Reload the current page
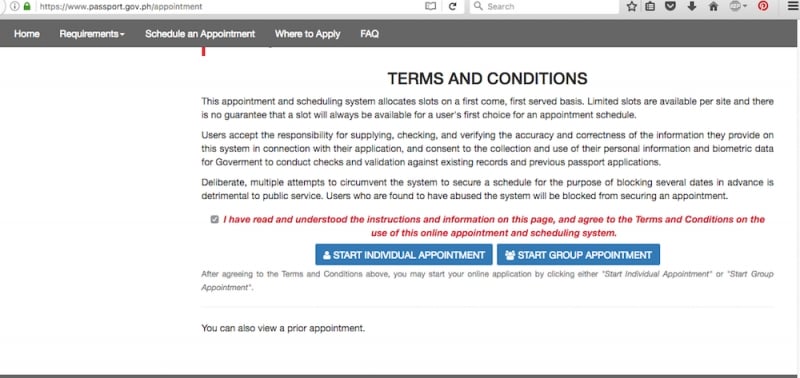Viewport: 800px width, 378px height. (452, 7)
